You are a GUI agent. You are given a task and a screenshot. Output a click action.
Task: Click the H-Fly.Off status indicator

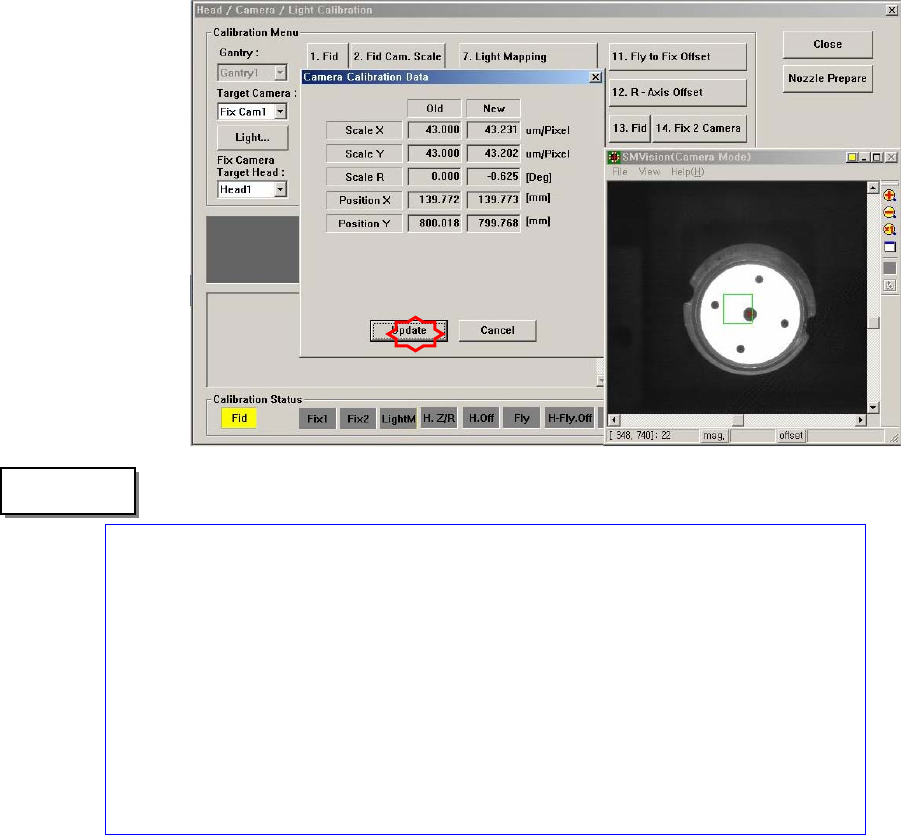[570, 418]
